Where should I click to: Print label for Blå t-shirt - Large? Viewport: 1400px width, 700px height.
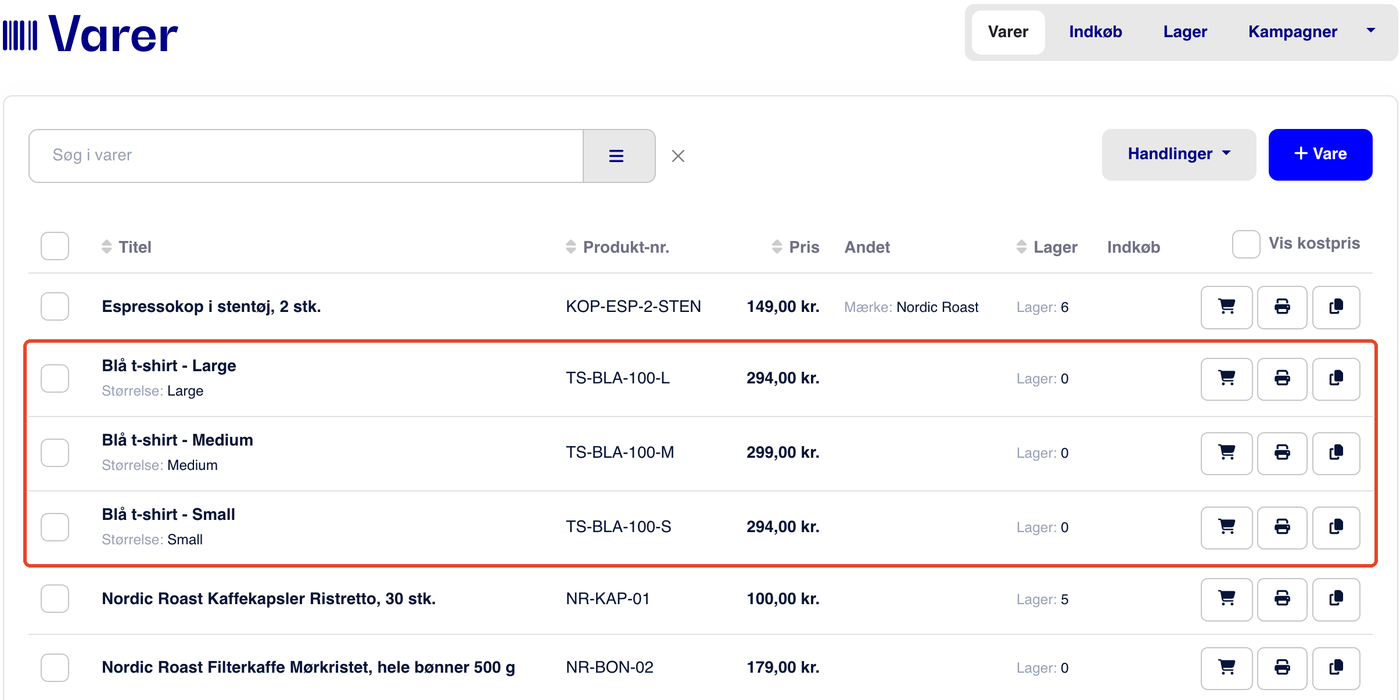[1282, 379]
